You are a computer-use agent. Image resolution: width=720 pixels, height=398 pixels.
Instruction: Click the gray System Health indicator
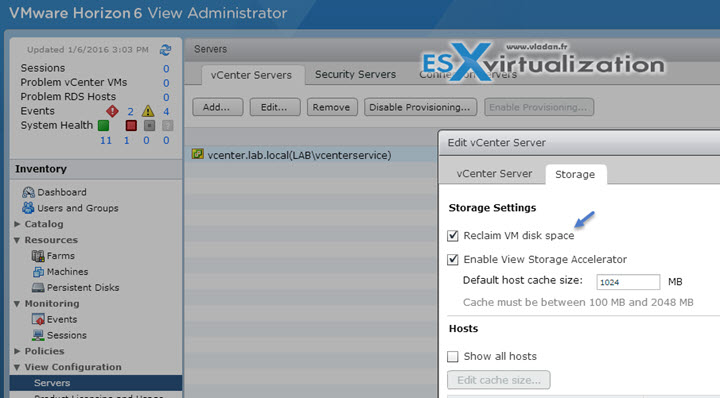[149, 125]
